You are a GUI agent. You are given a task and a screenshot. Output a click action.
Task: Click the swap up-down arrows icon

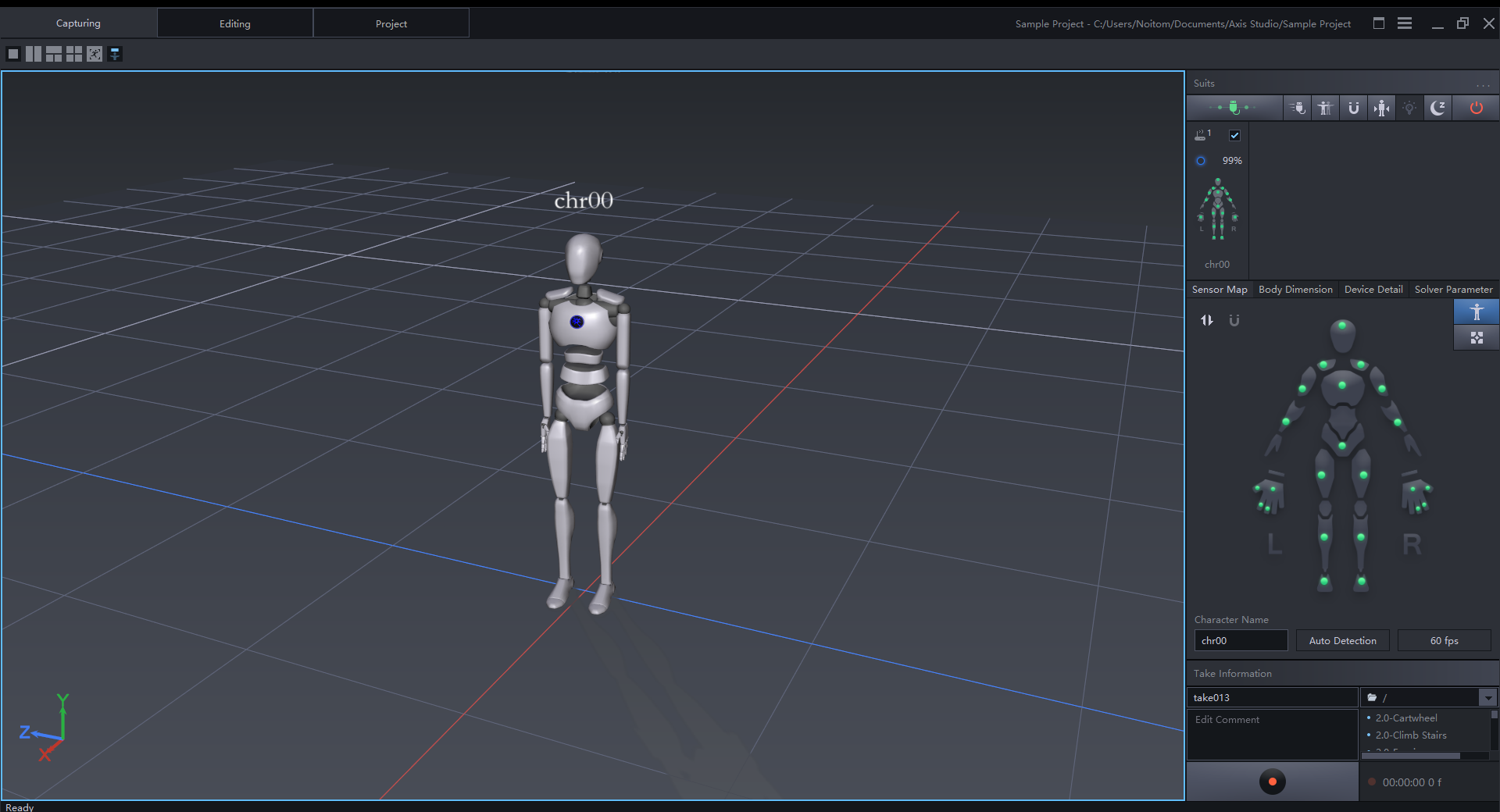[x=1207, y=320]
